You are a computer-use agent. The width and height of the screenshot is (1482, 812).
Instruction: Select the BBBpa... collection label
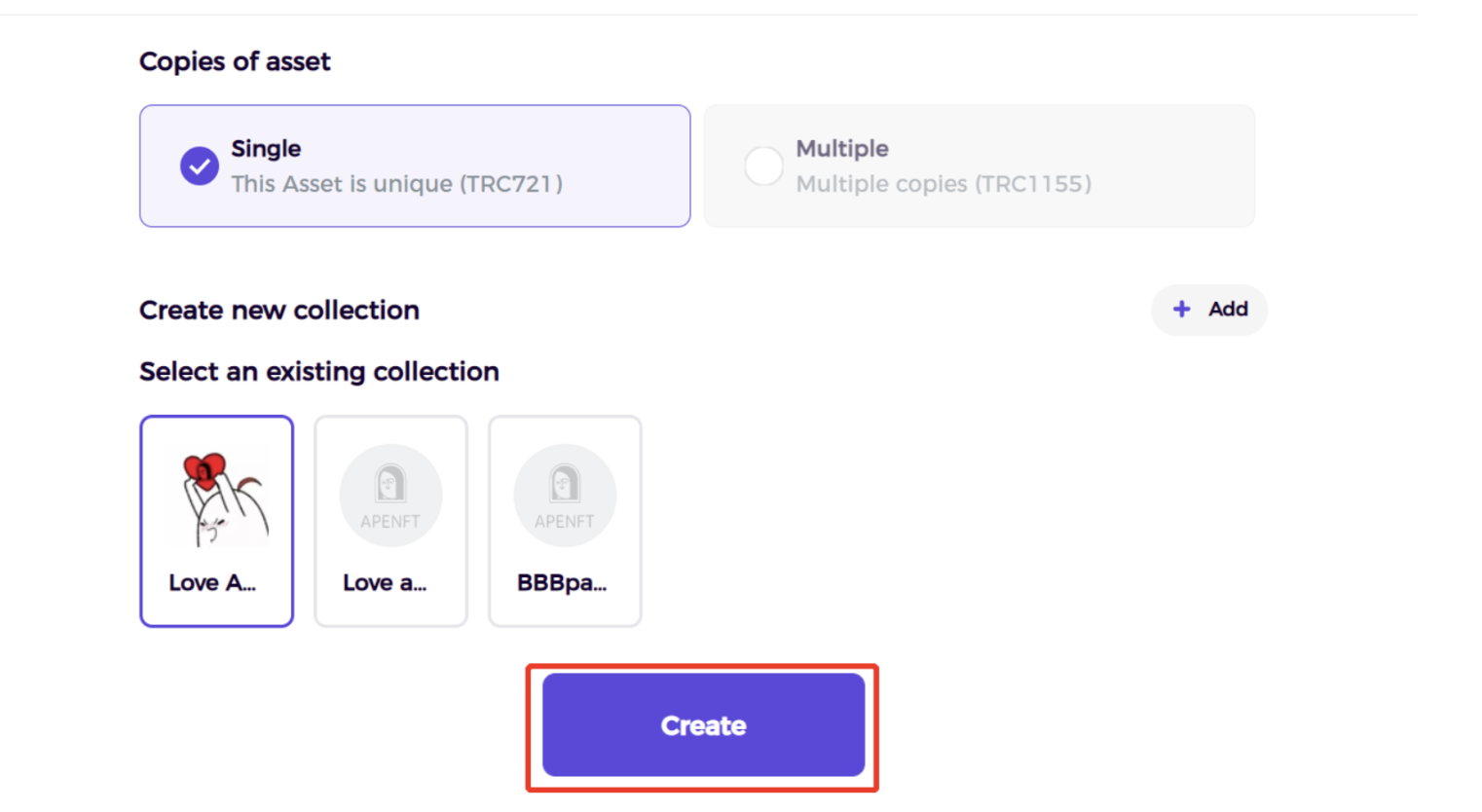pyautogui.click(x=562, y=582)
